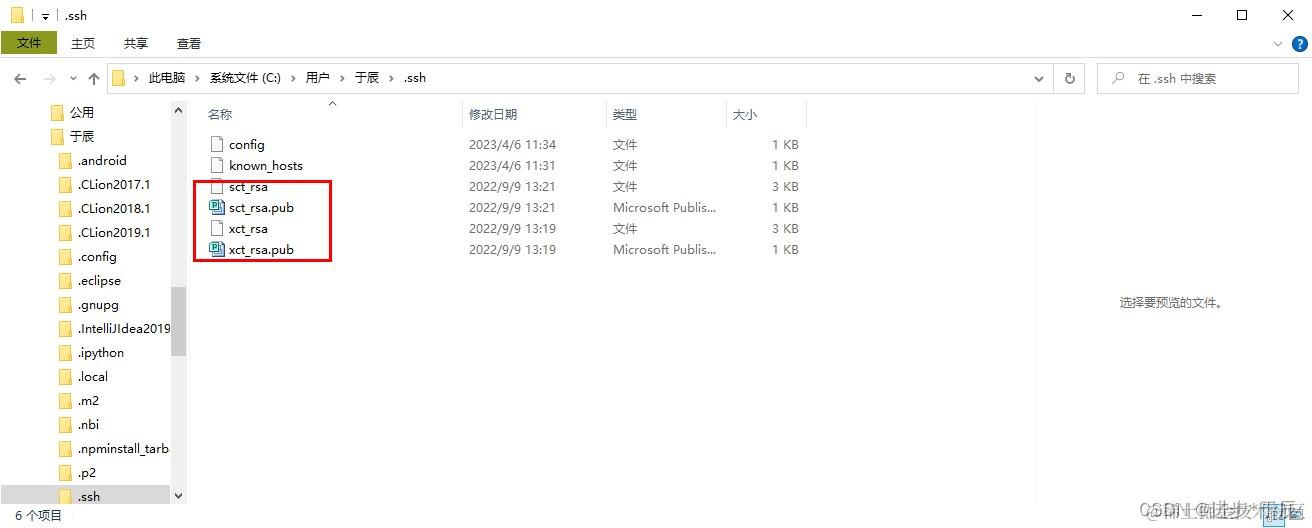Open the .CLion2017.1 folder in the tree

click(114, 185)
